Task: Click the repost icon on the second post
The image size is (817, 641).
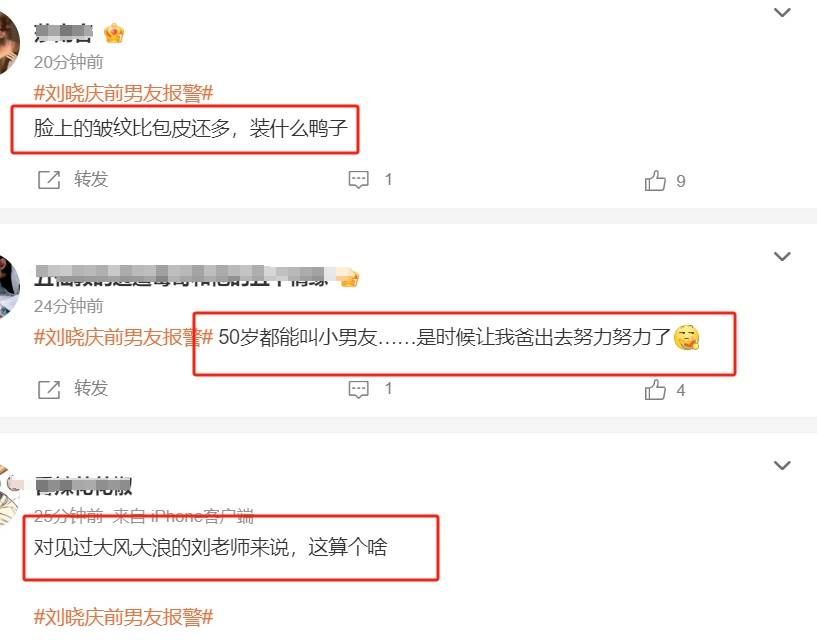Action: coord(49,389)
